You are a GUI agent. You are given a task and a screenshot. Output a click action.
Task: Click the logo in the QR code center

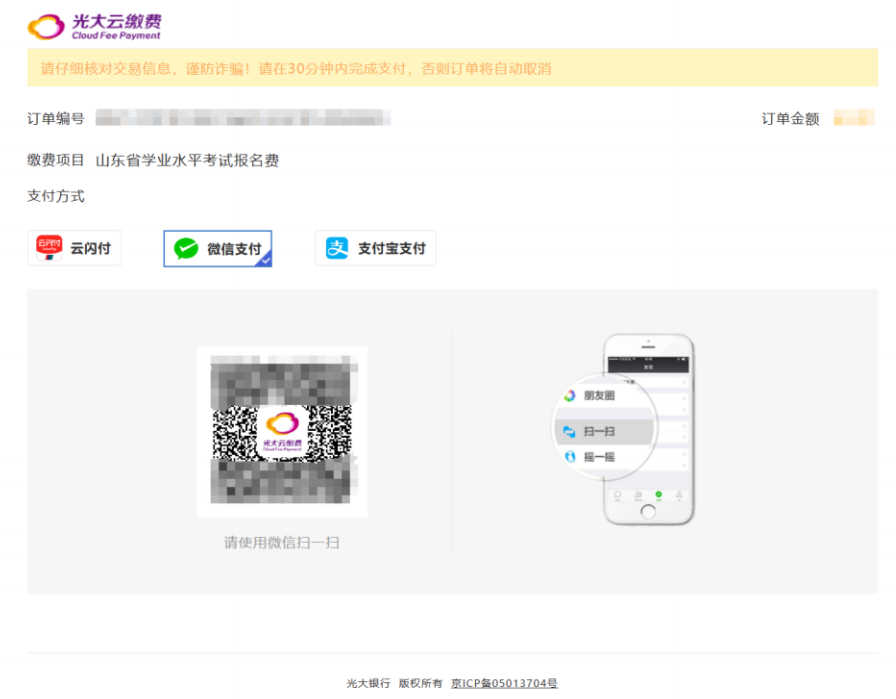(x=281, y=431)
